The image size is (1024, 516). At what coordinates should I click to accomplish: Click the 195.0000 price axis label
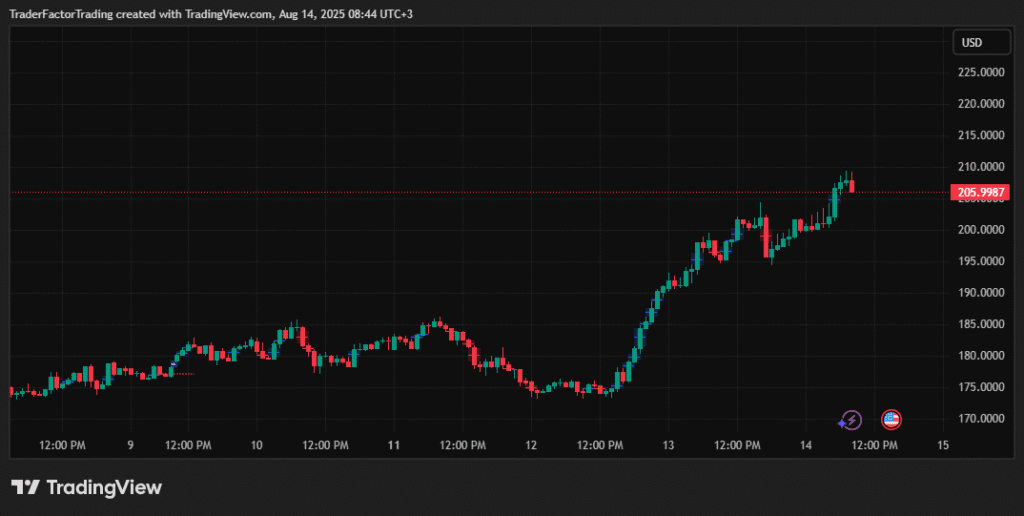tap(981, 261)
